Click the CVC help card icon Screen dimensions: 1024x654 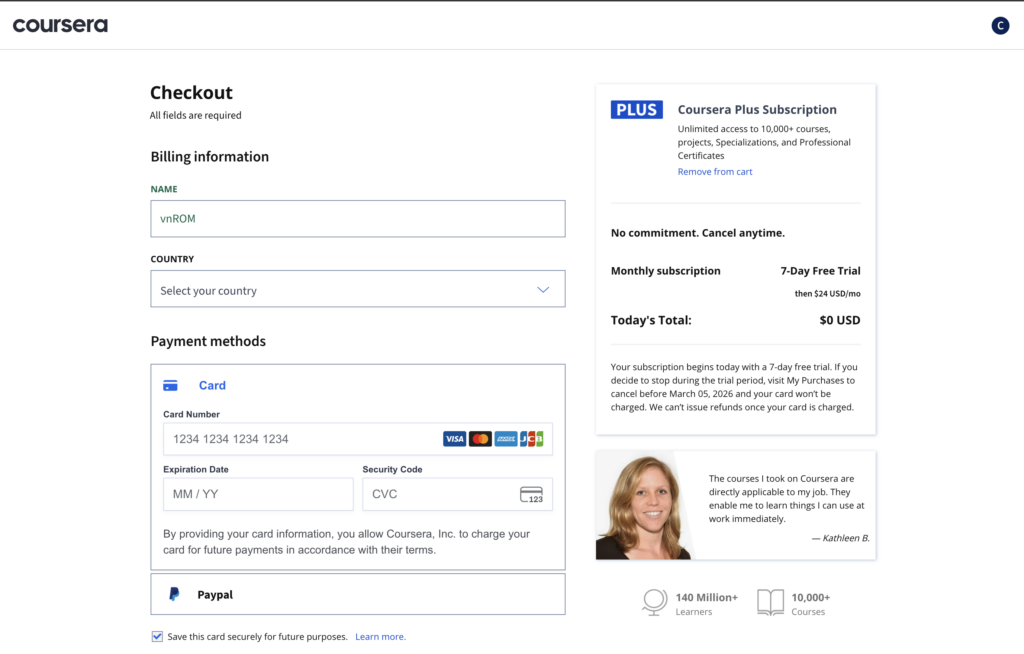(531, 495)
